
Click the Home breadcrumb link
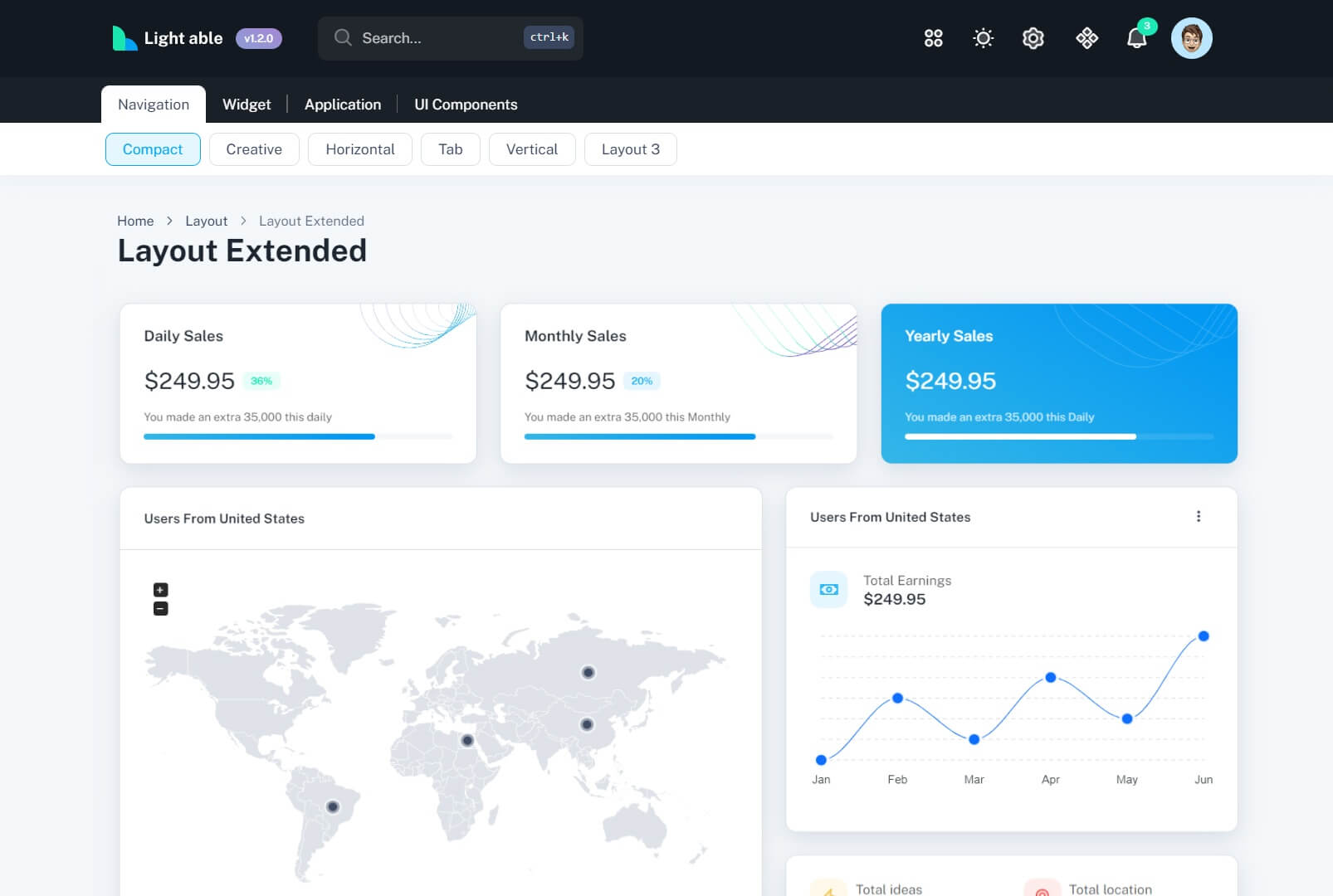click(135, 221)
